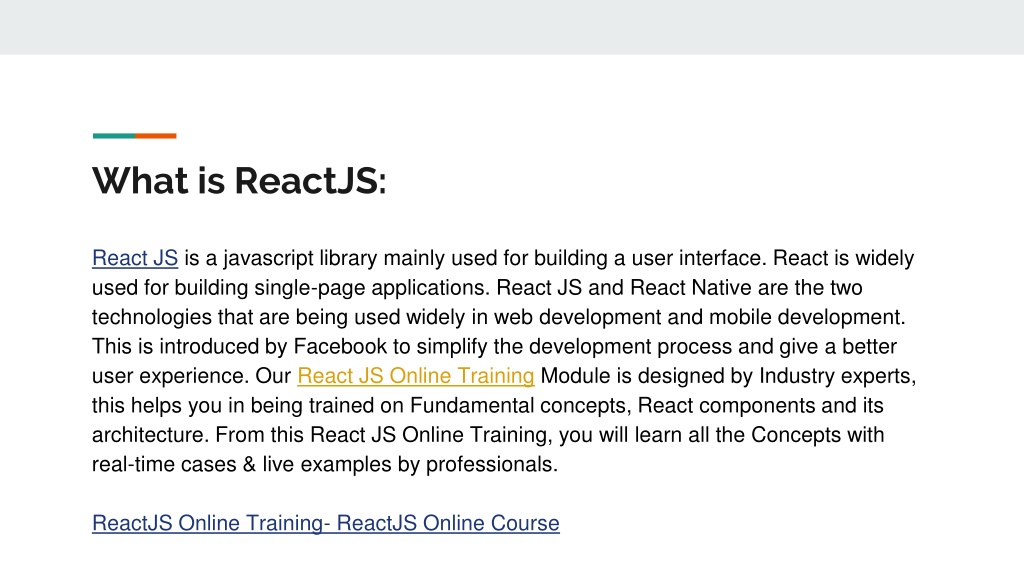Click the word 'Facebook' in the paragraph
Viewport: 1024px width, 576px height.
(340, 346)
